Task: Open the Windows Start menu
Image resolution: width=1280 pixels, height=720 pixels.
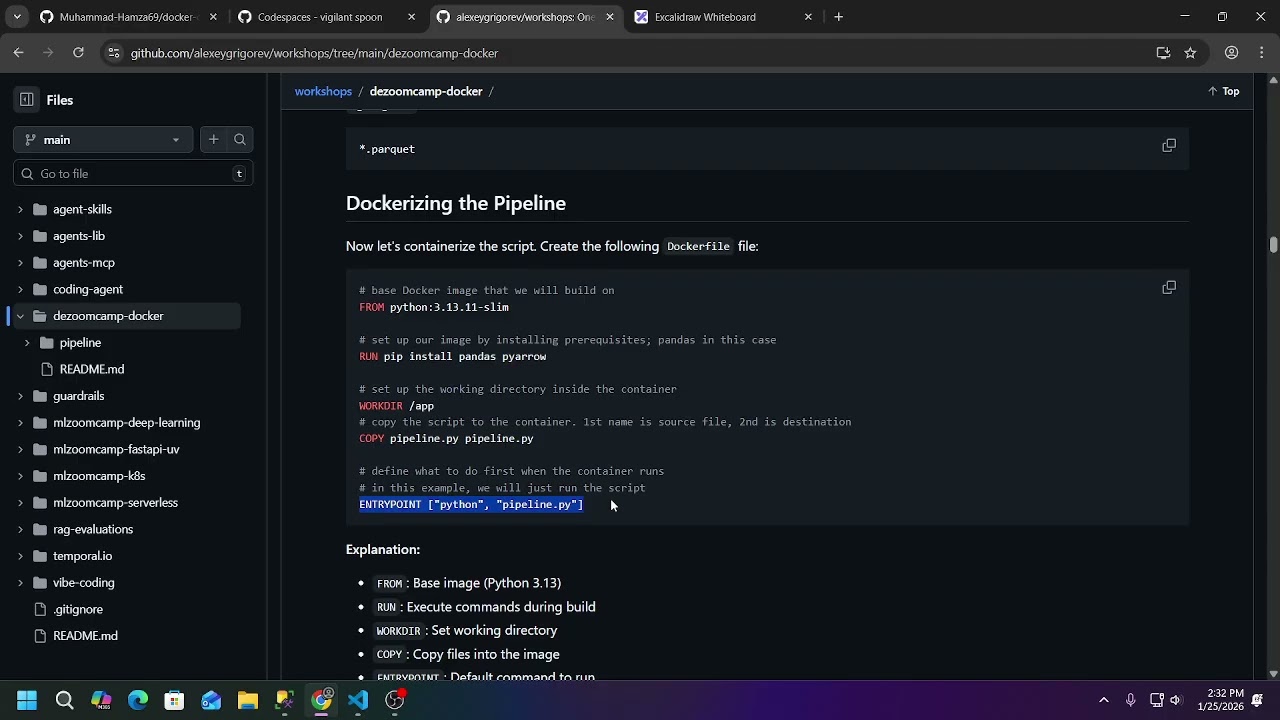Action: (x=27, y=700)
